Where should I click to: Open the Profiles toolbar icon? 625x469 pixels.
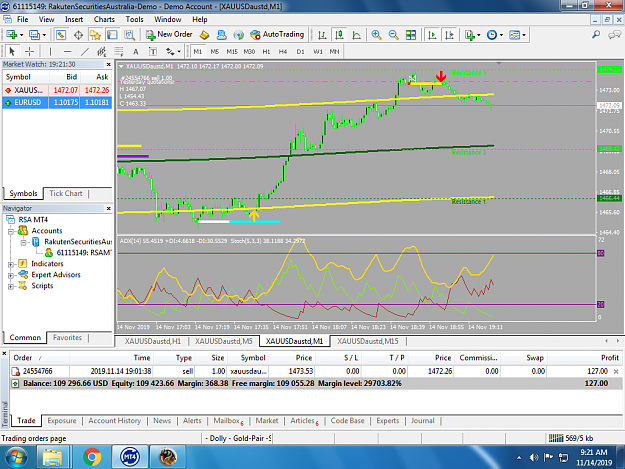[35, 35]
